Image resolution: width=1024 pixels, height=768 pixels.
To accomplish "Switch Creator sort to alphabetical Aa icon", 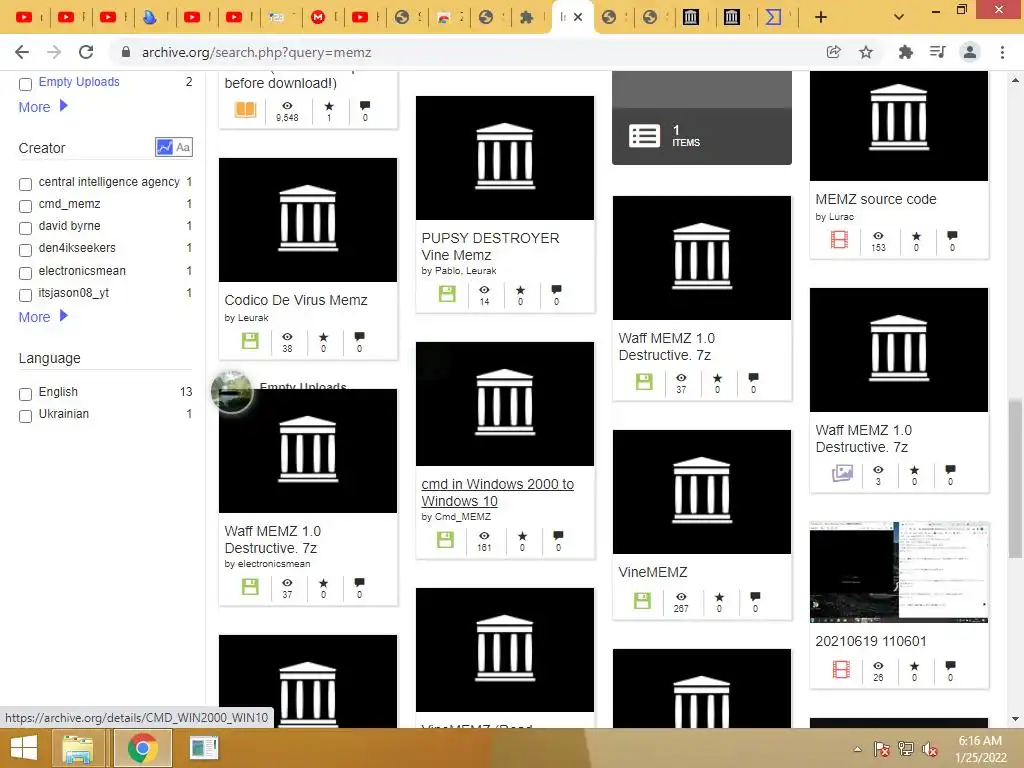I will 184,147.
